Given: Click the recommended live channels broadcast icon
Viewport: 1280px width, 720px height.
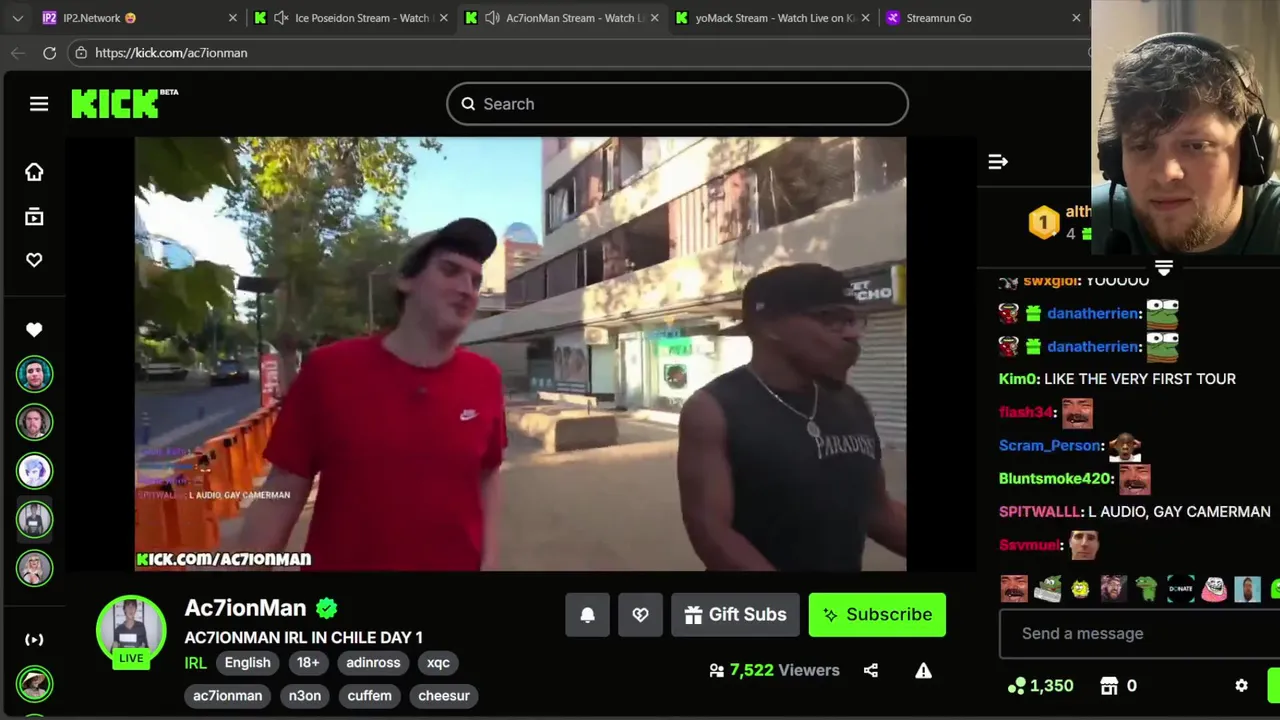Looking at the screenshot, I should pyautogui.click(x=34, y=639).
